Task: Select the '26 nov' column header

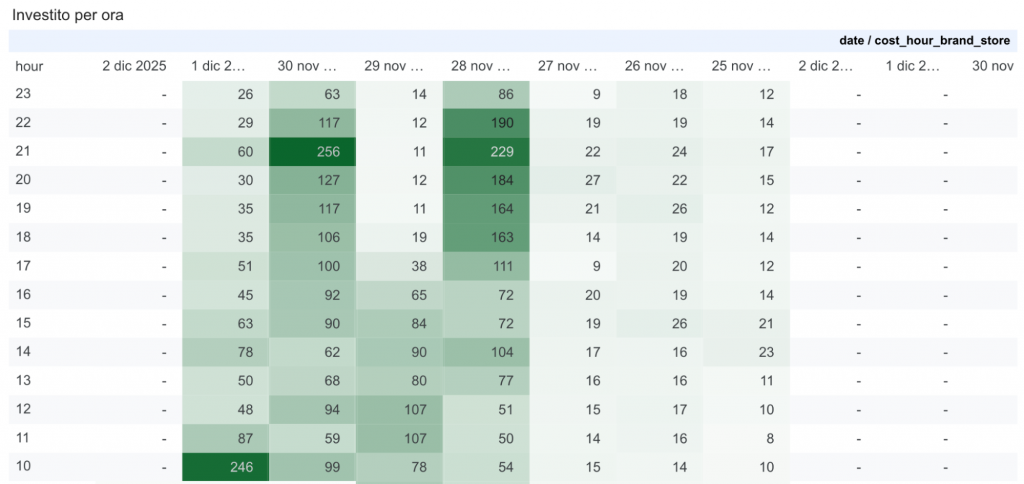Action: 654,66
